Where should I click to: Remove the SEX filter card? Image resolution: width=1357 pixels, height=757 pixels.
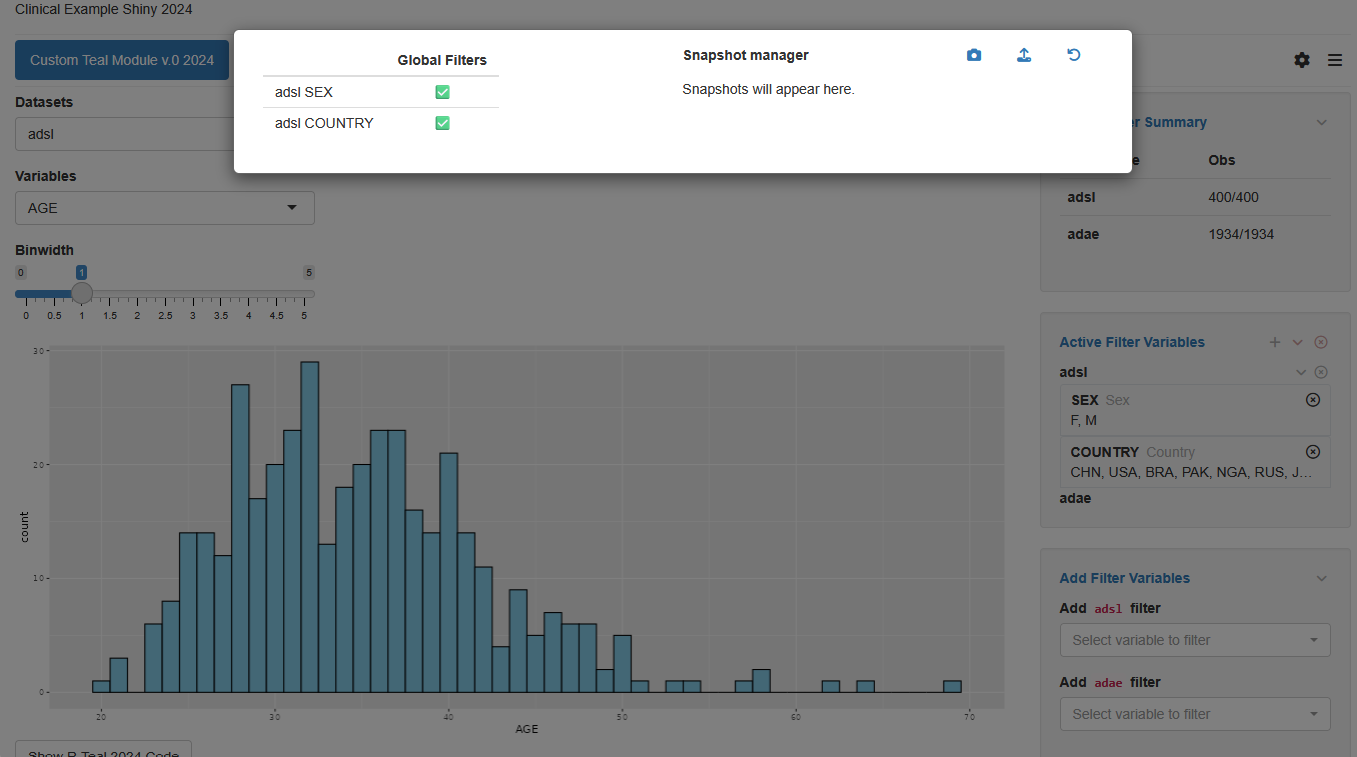[x=1313, y=400]
